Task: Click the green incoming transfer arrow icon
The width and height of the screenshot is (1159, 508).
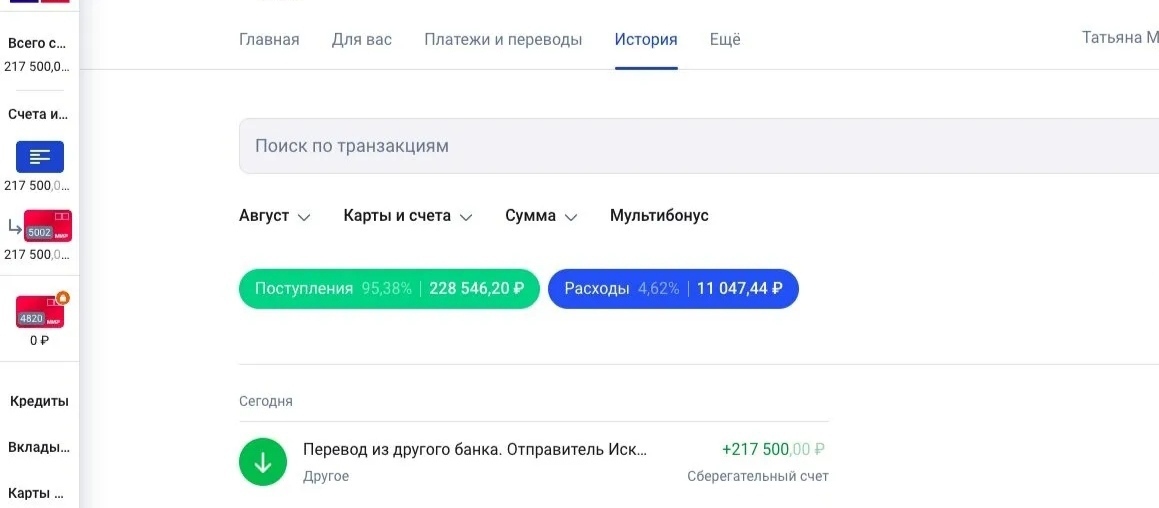Action: [x=263, y=462]
